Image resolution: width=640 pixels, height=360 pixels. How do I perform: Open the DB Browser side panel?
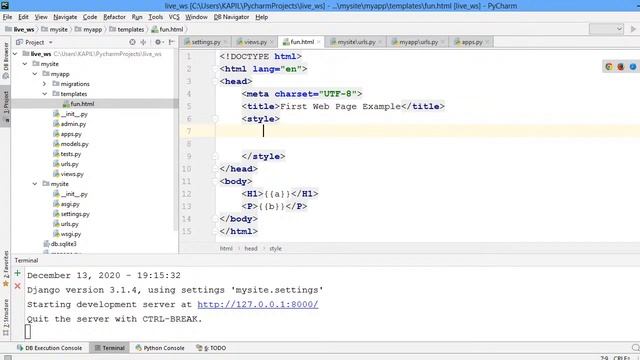[x=5, y=60]
